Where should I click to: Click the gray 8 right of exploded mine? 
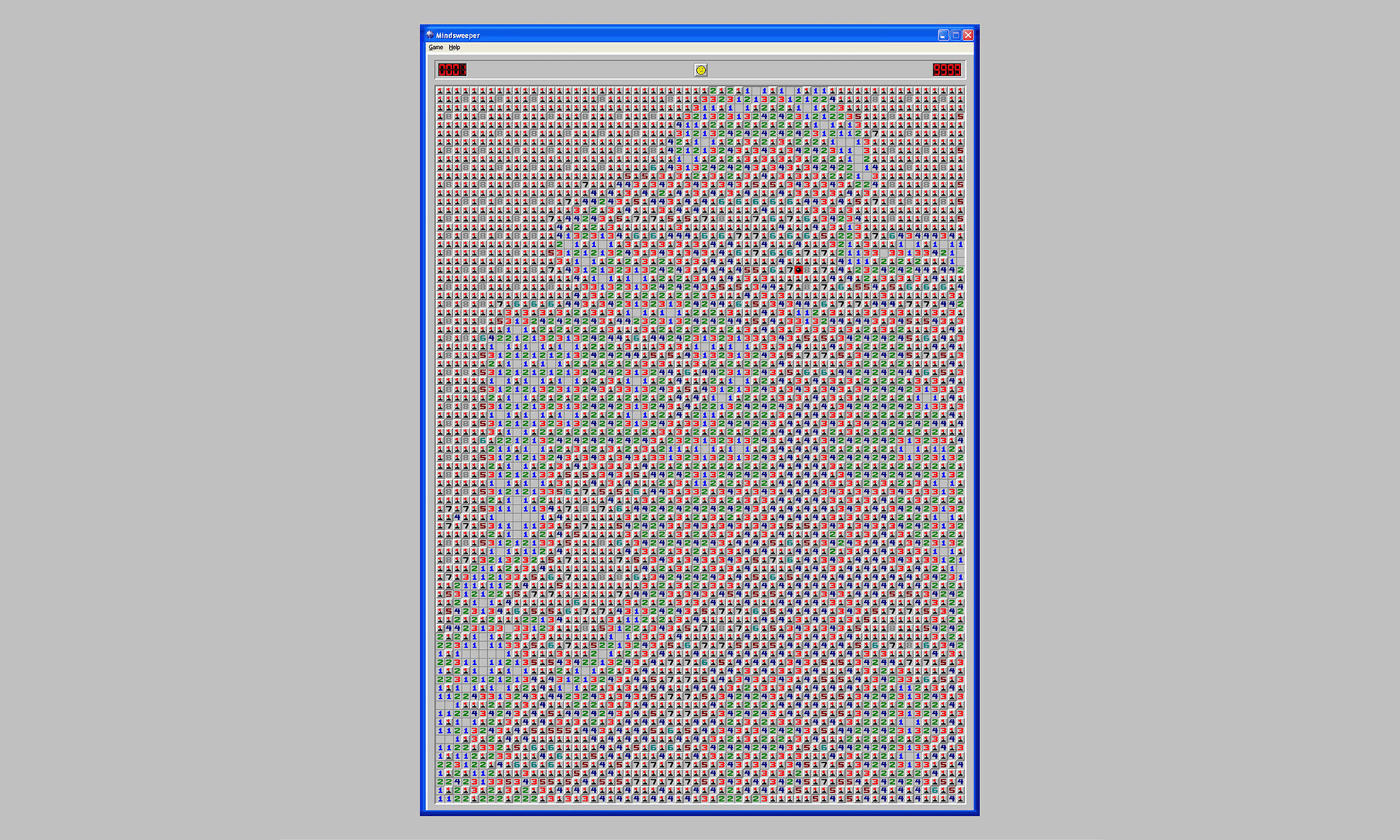(807, 270)
